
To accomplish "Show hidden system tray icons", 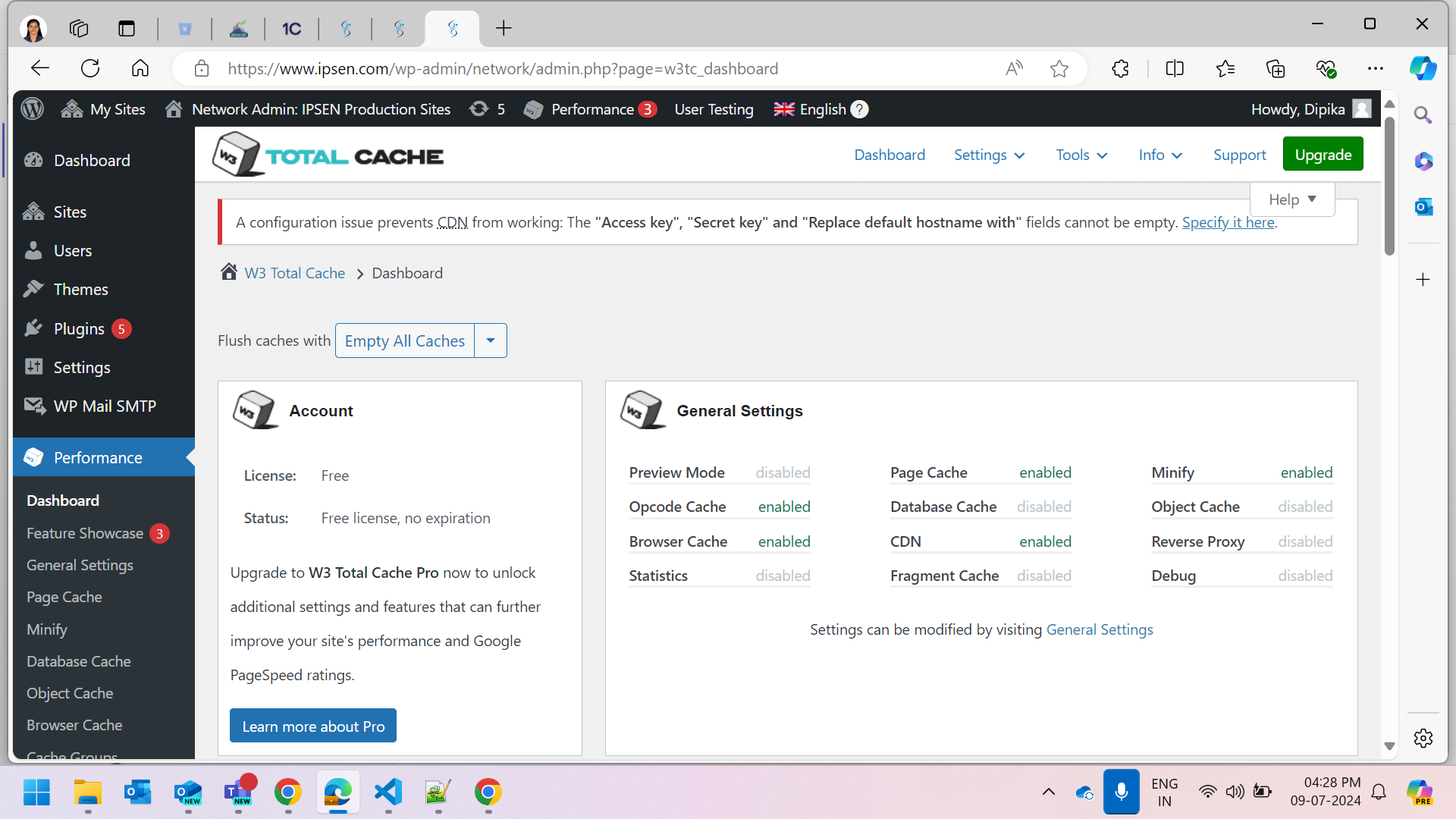I will point(1049,792).
